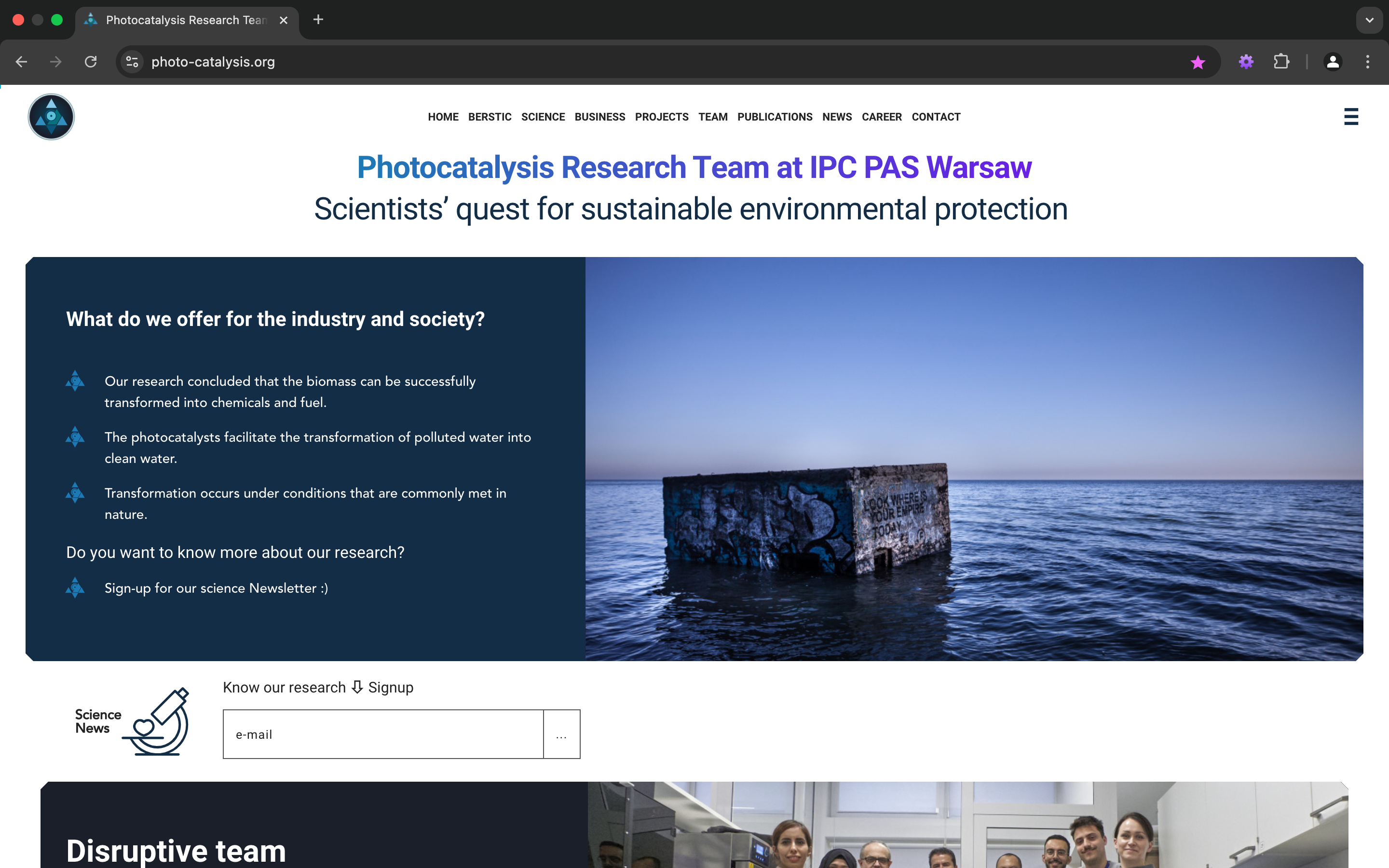The width and height of the screenshot is (1389, 868).
Task: Click the 'Disruptive team' heading
Action: coord(176,850)
